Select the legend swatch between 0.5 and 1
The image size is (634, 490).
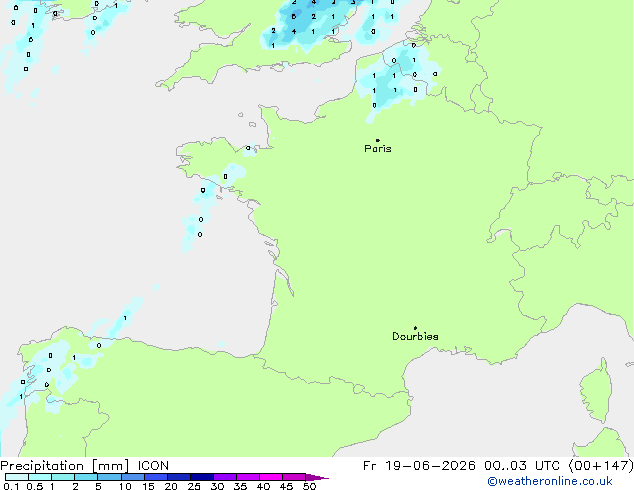tap(40, 477)
